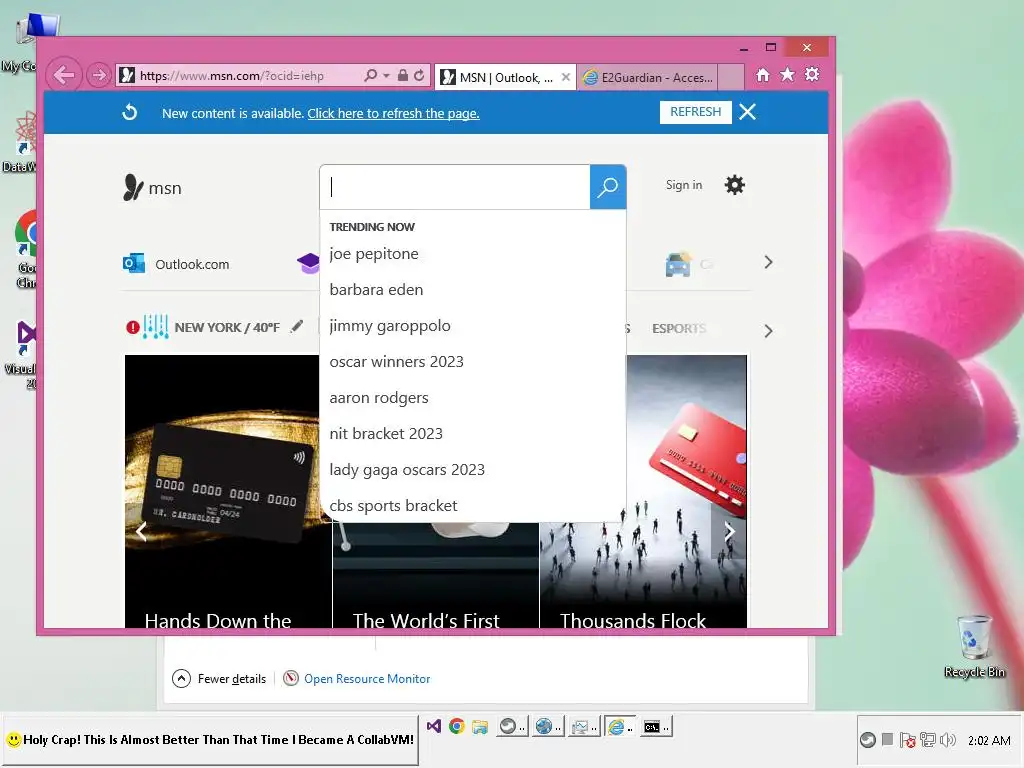1024x768 pixels.
Task: Open the NEW YORK / 40°F weather
Action: (x=227, y=327)
